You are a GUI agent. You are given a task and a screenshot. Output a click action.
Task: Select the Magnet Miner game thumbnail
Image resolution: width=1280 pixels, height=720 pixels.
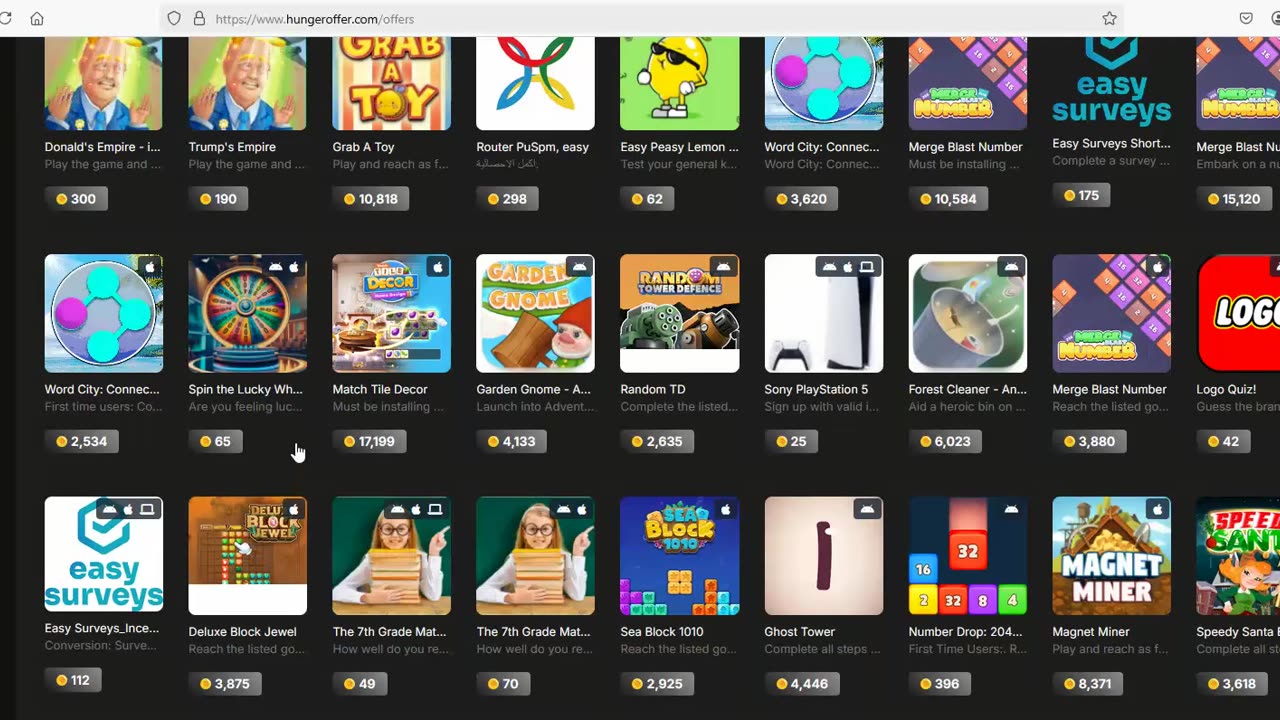(1111, 555)
